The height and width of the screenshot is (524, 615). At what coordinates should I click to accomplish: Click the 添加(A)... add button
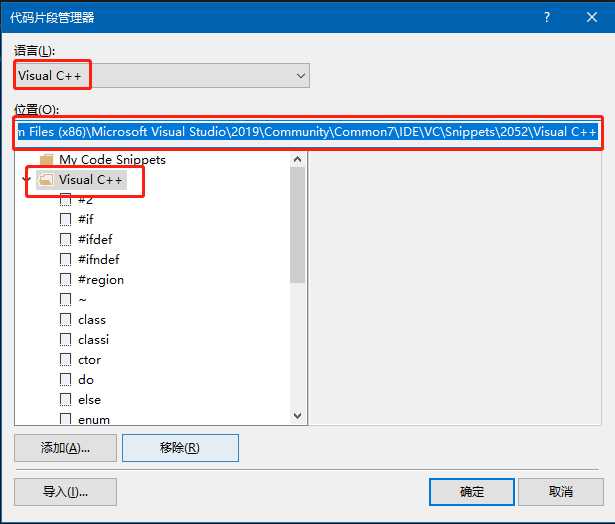[66, 448]
